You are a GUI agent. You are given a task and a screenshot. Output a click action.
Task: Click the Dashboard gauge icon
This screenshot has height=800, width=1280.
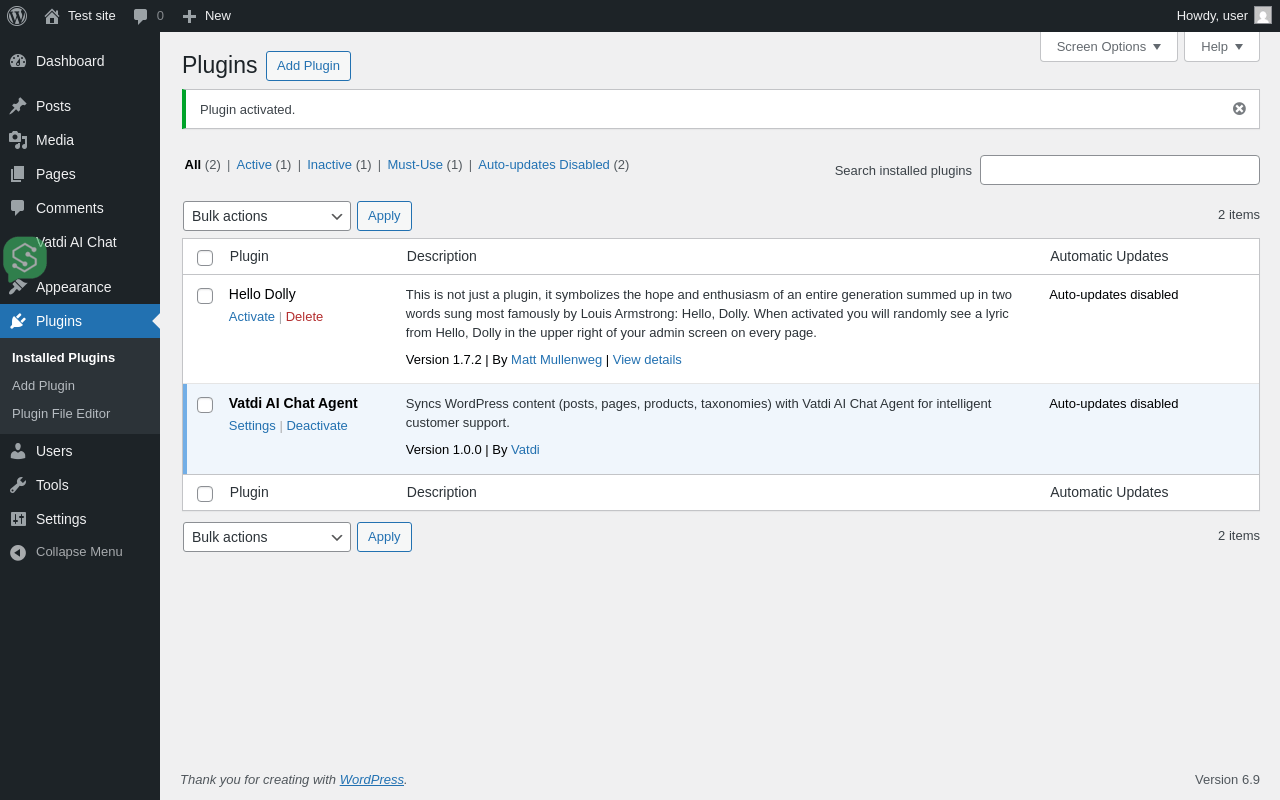(x=18, y=61)
